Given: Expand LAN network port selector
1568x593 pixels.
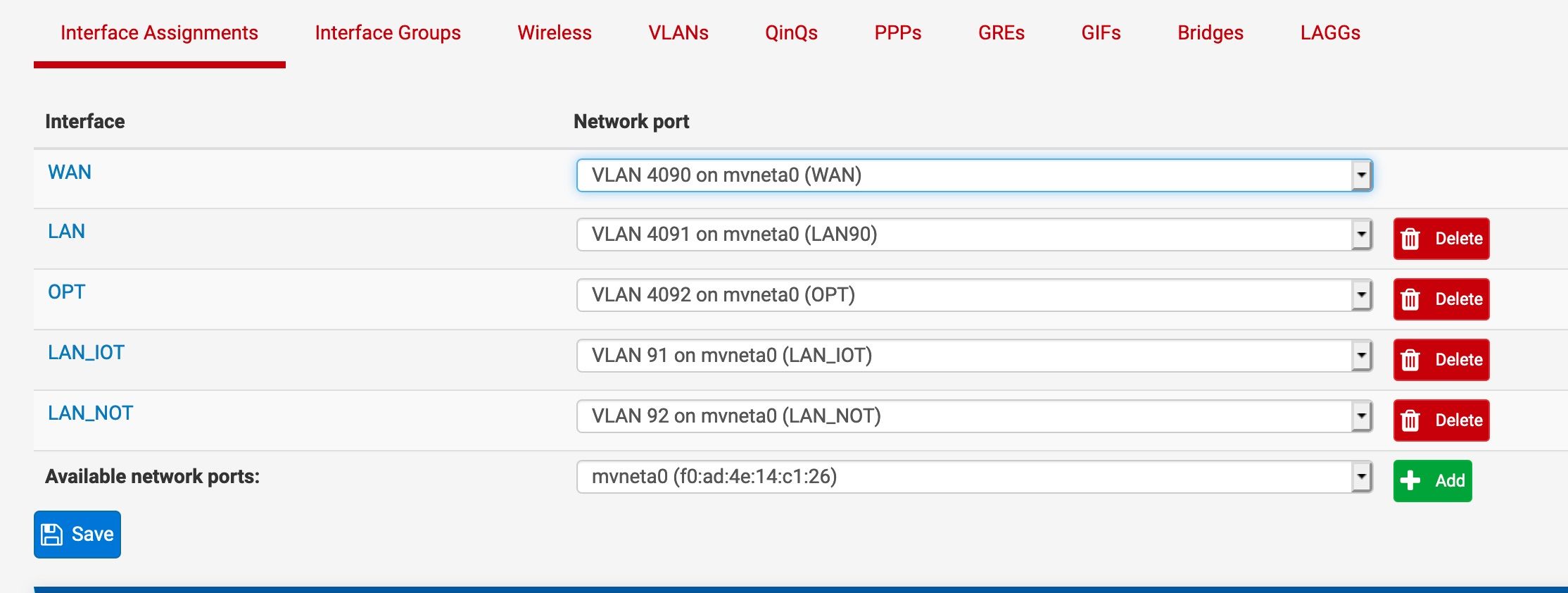Looking at the screenshot, I should pos(974,235).
